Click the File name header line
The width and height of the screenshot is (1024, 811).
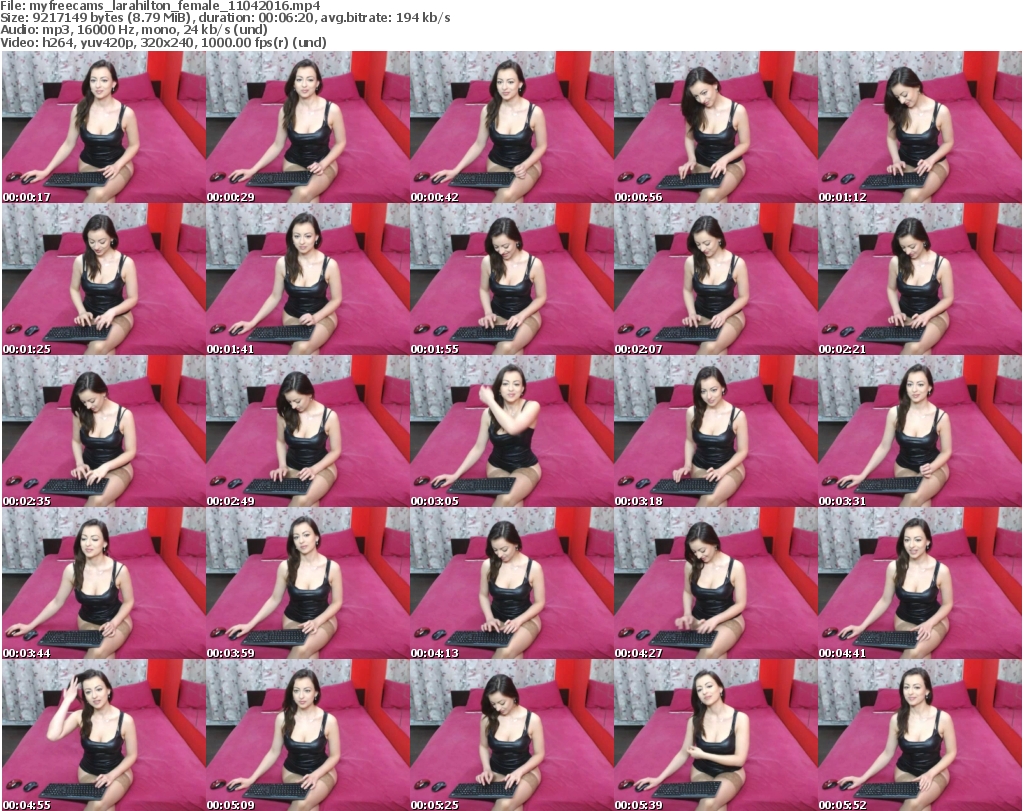point(160,6)
